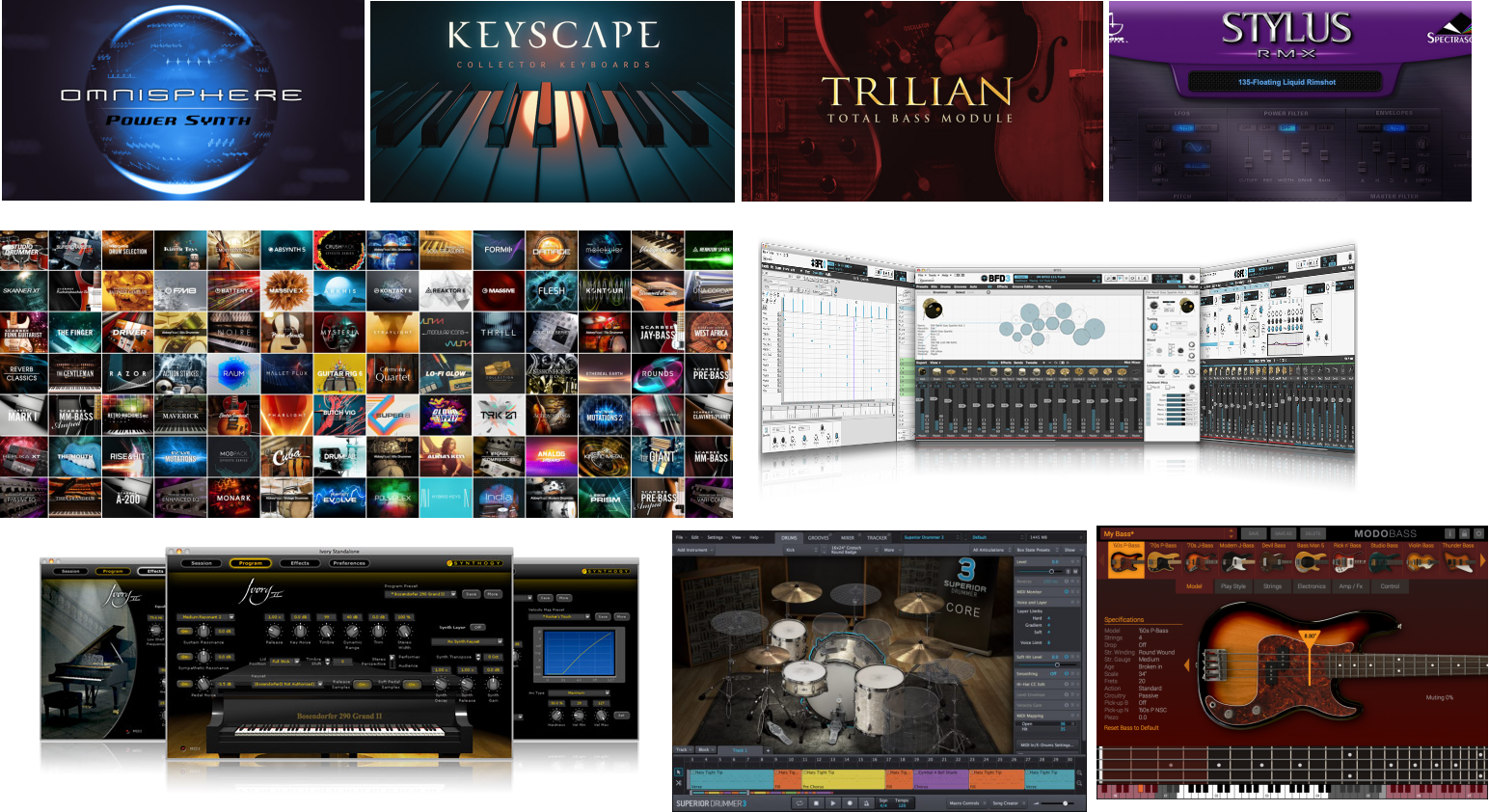Open the My Bass preset dropdown in MODO BASS
Screen dimensions: 1489x812
tap(1169, 533)
